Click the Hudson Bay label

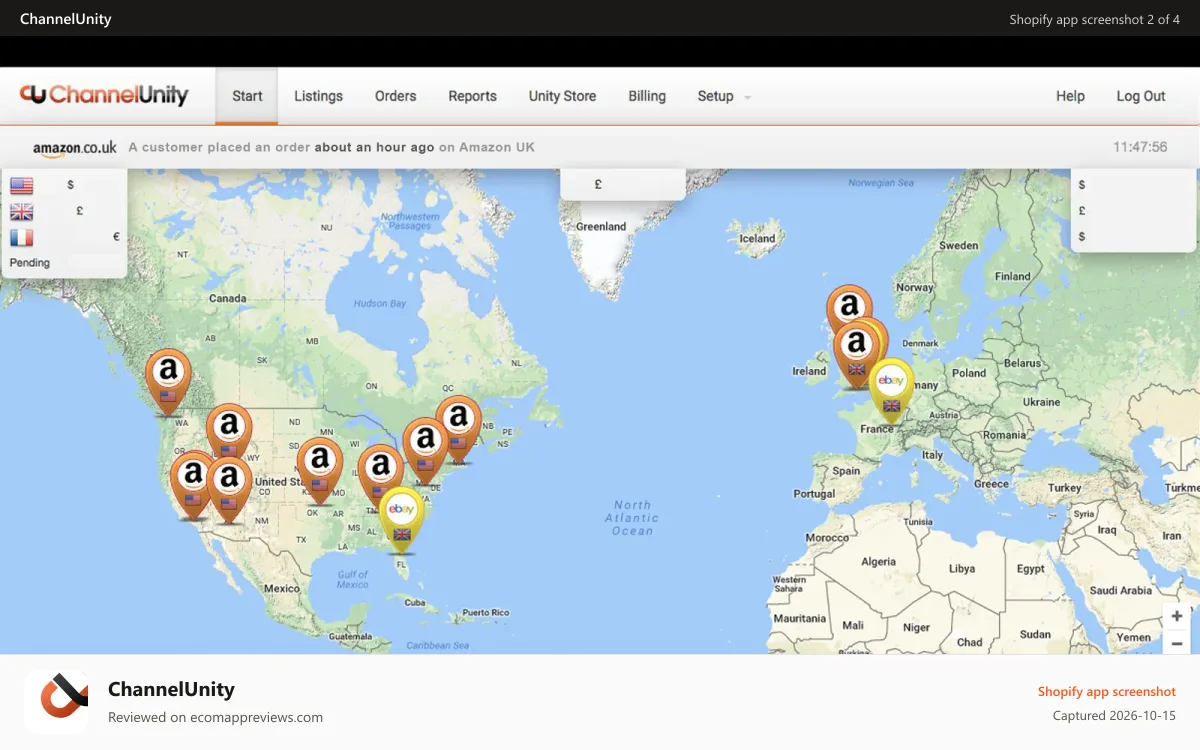pos(380,304)
